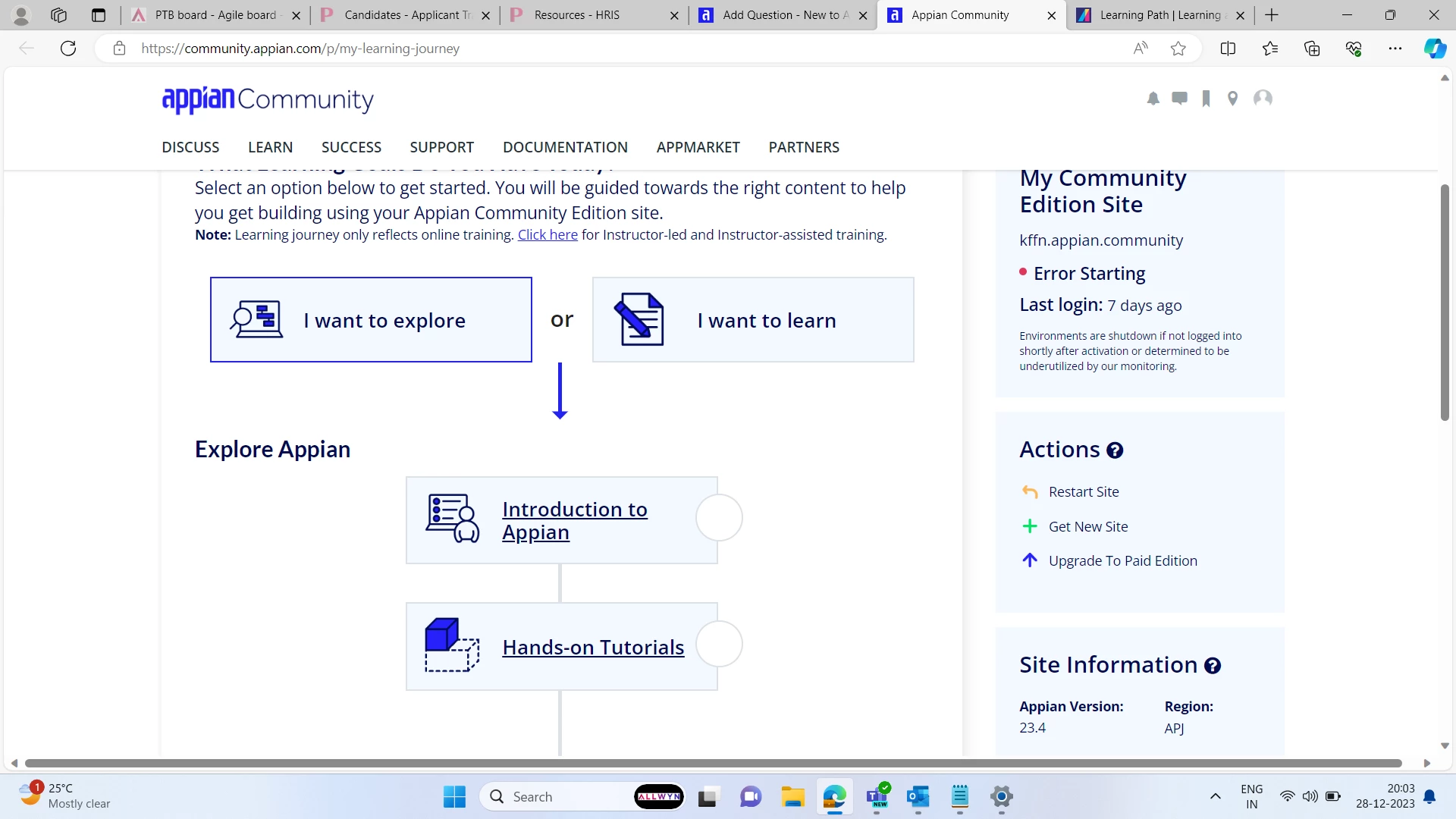Switch to Learning Path browser tab

[1160, 15]
